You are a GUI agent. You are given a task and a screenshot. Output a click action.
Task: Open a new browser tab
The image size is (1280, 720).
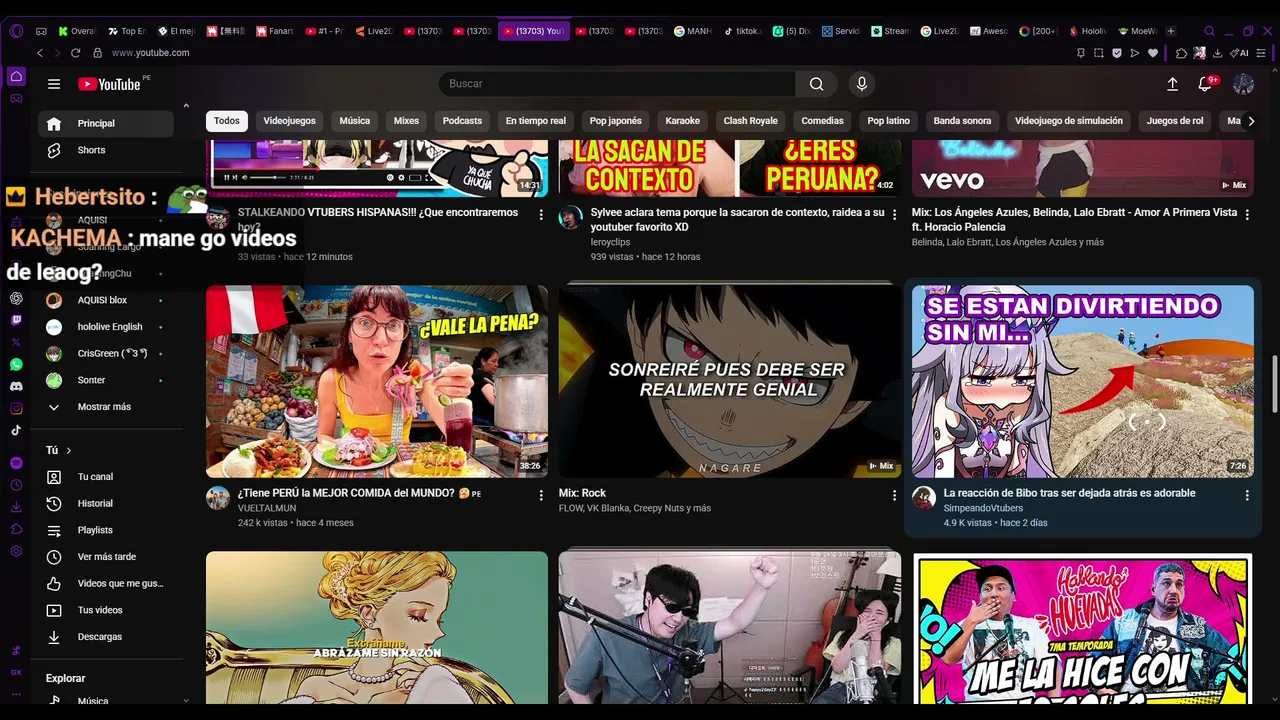[1171, 31]
